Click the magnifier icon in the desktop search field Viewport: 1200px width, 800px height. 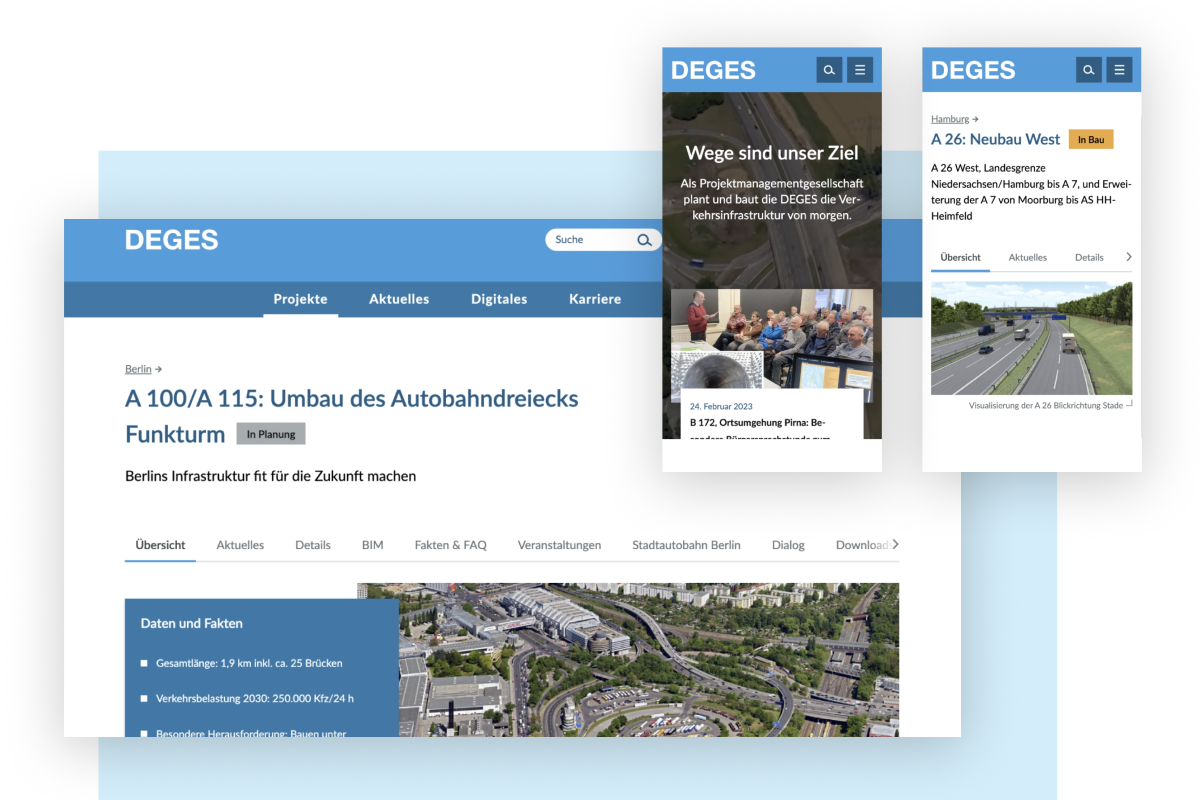pyautogui.click(x=644, y=240)
